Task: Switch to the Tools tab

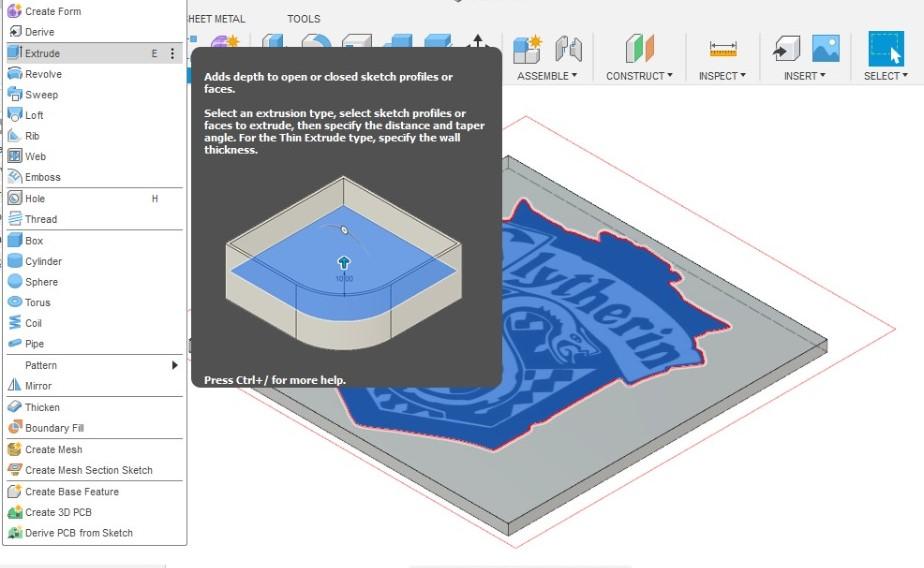Action: tap(304, 19)
